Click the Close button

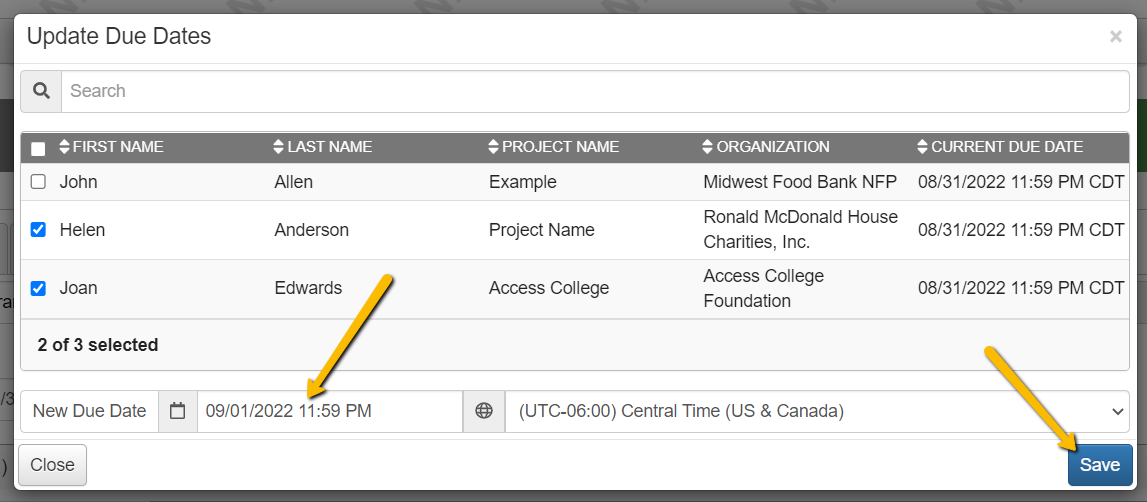(x=53, y=465)
